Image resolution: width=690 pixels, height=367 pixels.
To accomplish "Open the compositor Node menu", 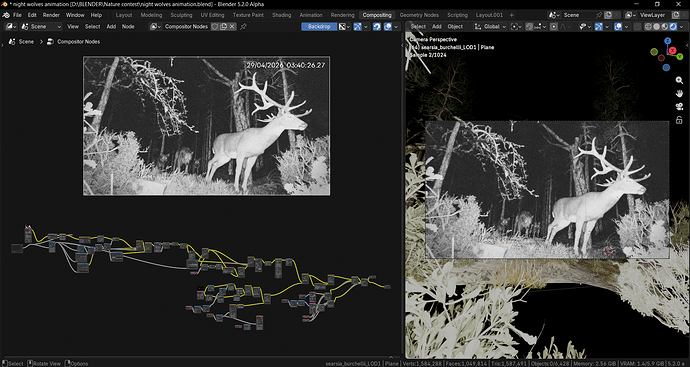I will [x=128, y=26].
